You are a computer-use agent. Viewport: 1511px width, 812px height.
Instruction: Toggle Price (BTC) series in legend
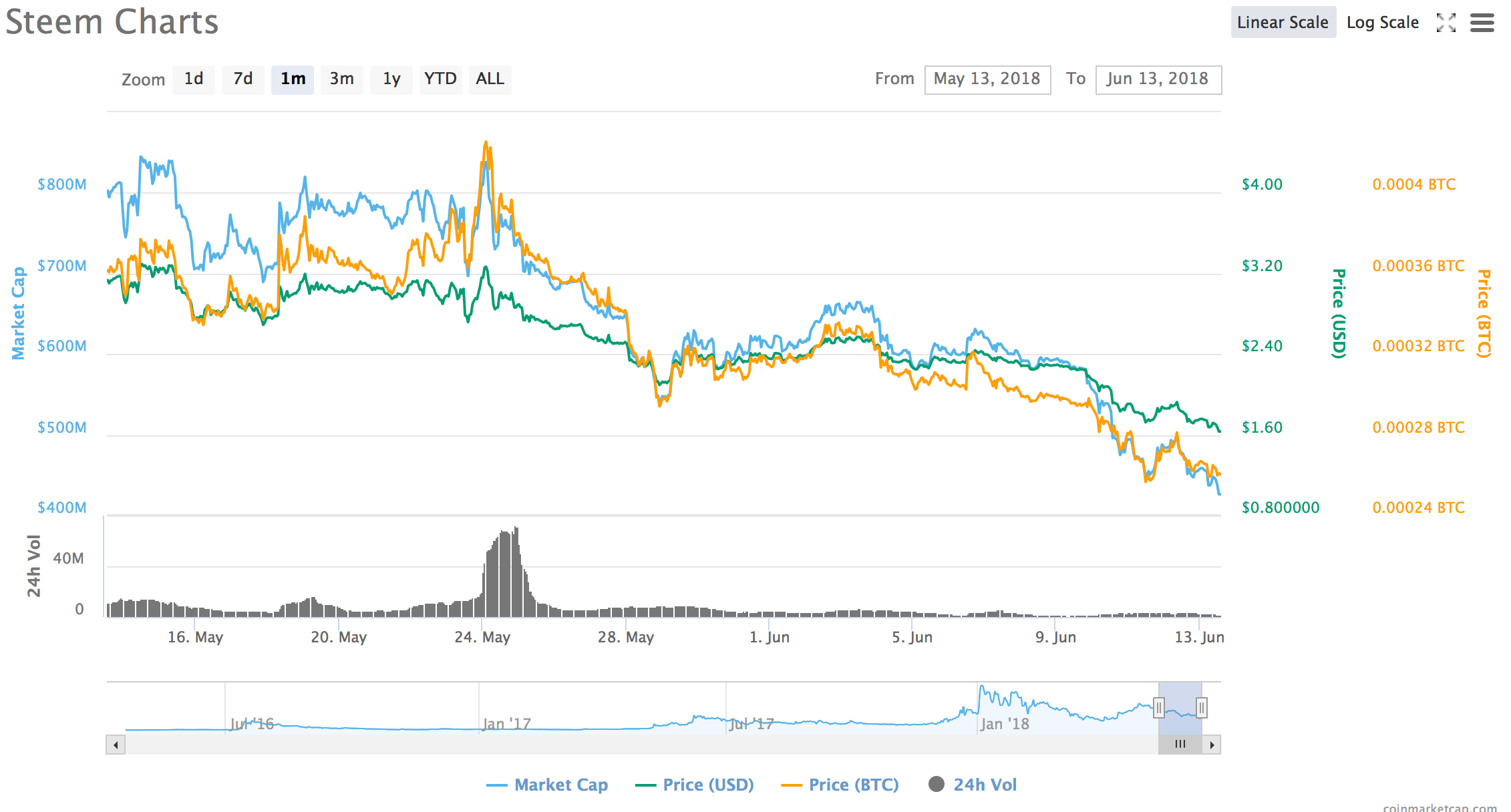point(840,785)
